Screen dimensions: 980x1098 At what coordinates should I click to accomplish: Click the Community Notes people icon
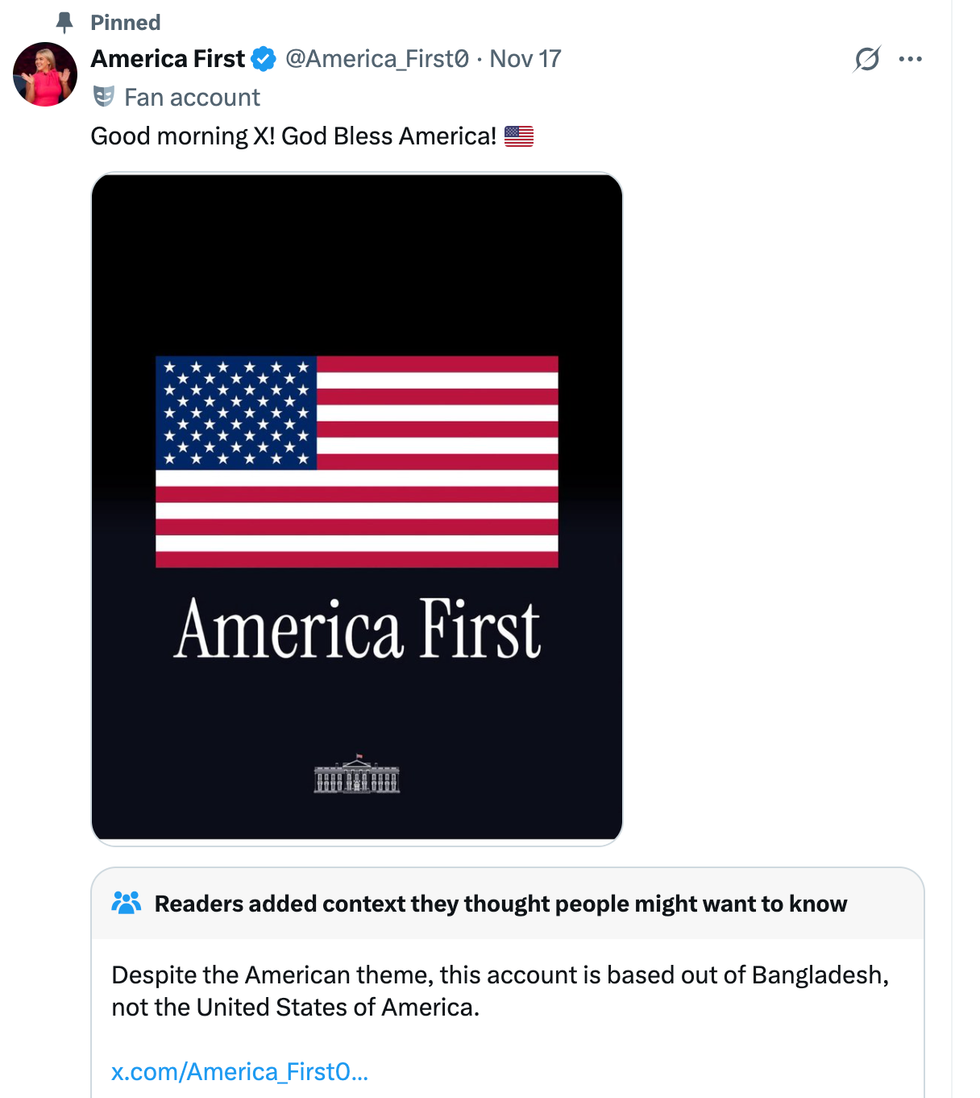point(127,904)
